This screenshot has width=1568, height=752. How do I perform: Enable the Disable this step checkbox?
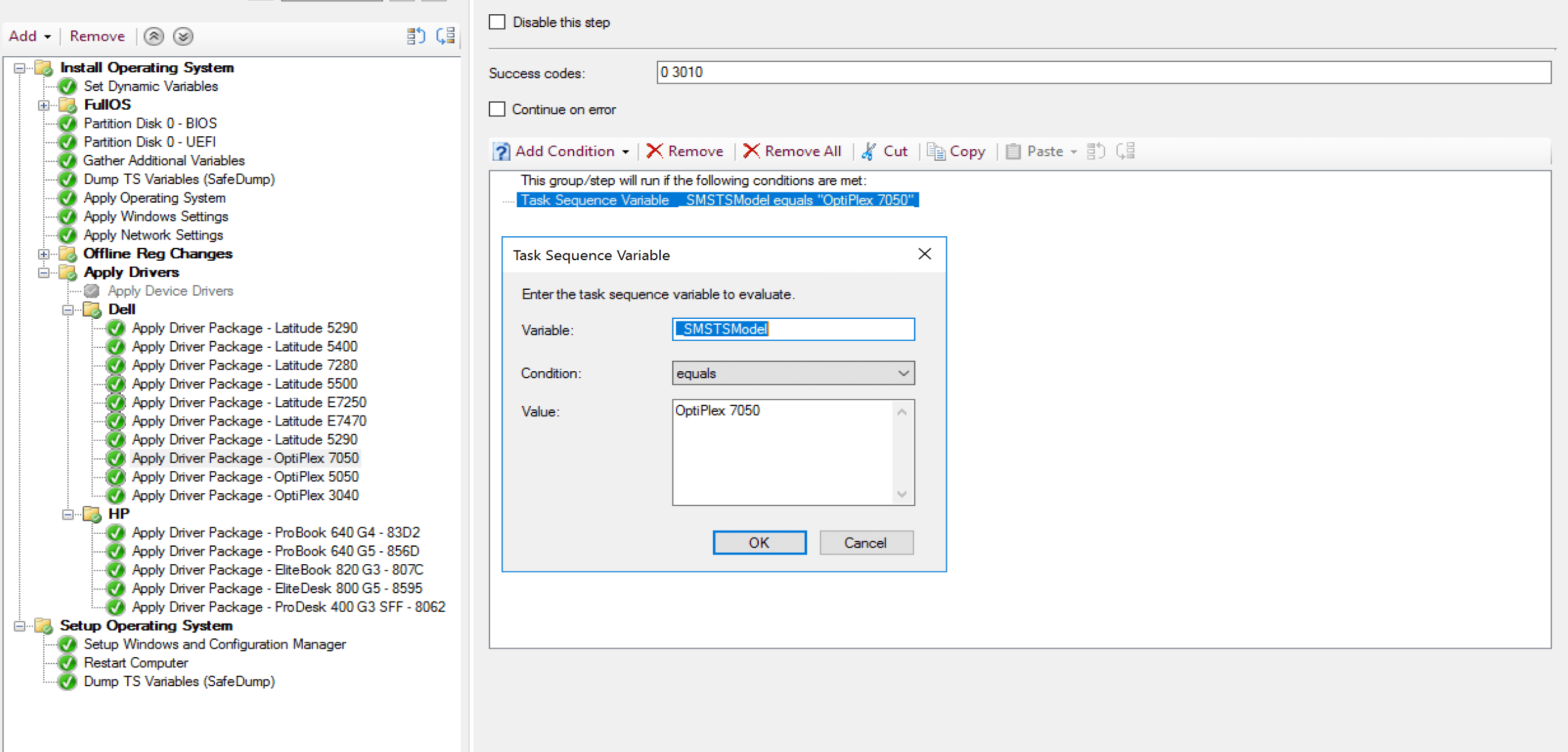tap(497, 22)
